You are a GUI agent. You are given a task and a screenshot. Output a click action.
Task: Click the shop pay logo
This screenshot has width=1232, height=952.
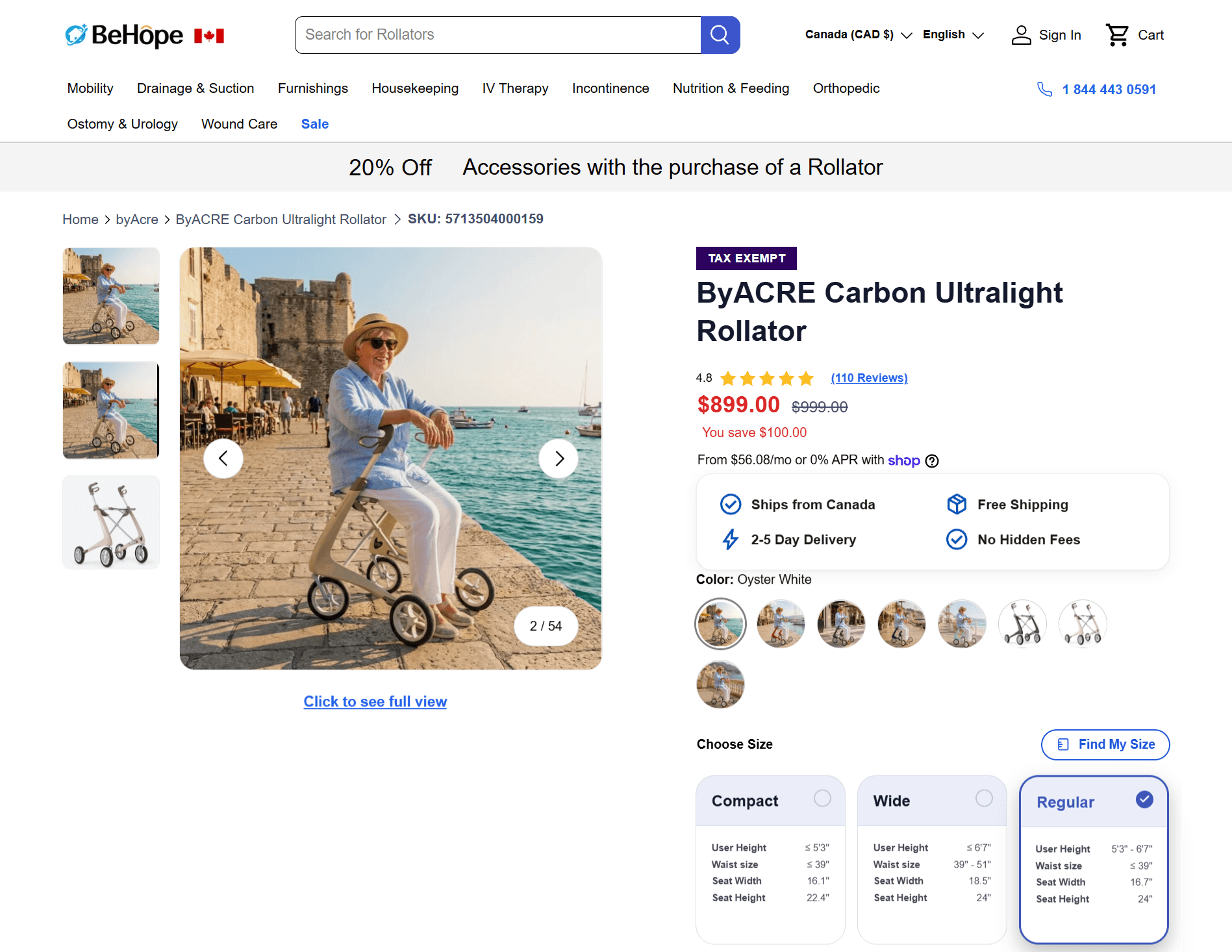coord(904,460)
